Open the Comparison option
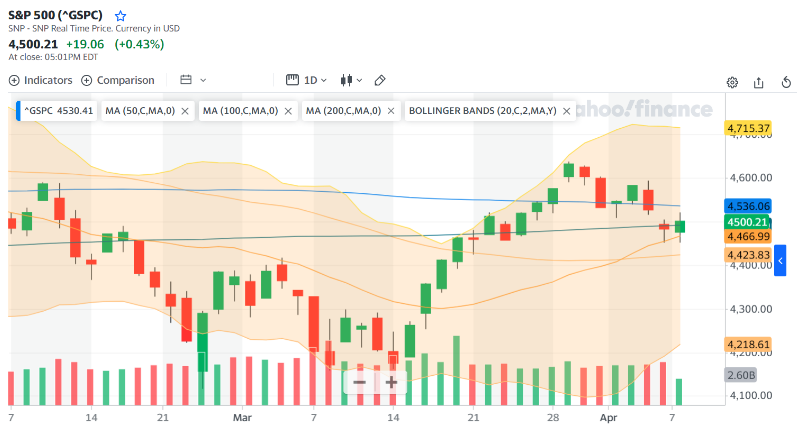 coord(118,80)
